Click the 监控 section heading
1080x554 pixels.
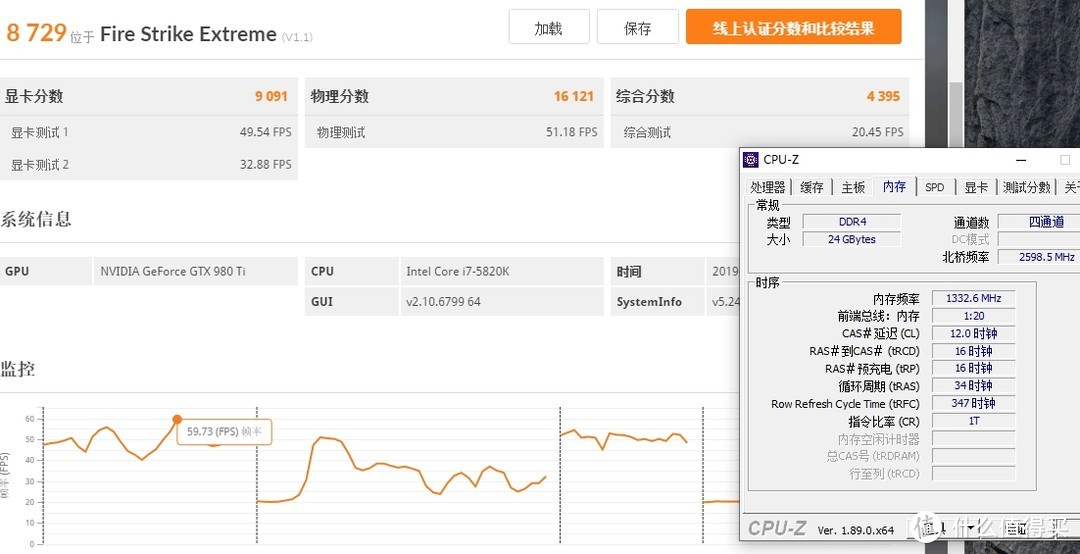pyautogui.click(x=18, y=369)
